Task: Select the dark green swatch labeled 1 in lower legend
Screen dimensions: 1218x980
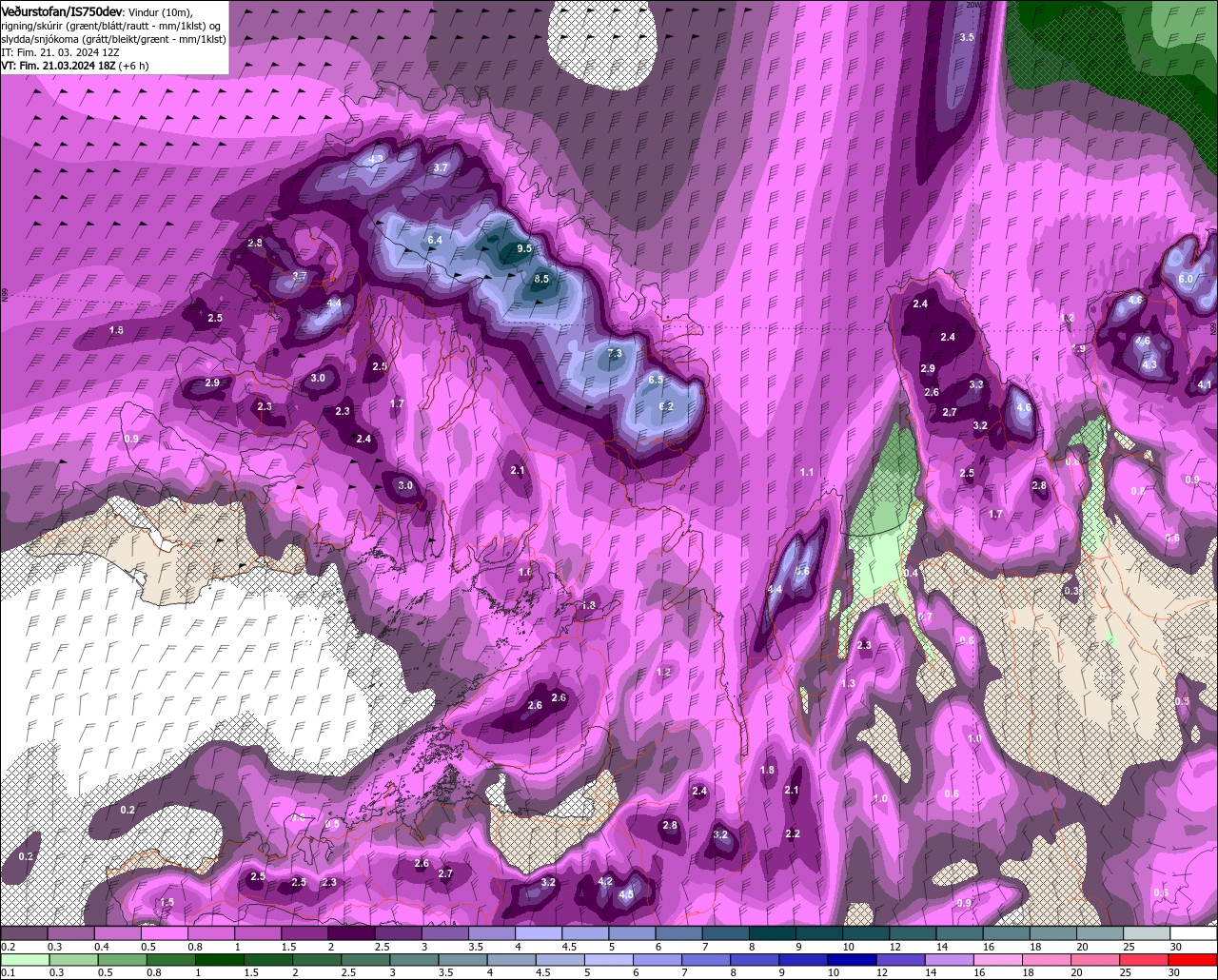Action: (x=220, y=960)
